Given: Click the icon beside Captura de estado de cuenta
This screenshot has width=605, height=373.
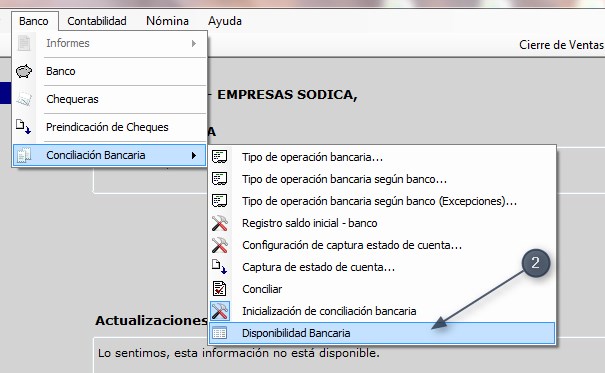Looking at the screenshot, I should click(x=219, y=267).
